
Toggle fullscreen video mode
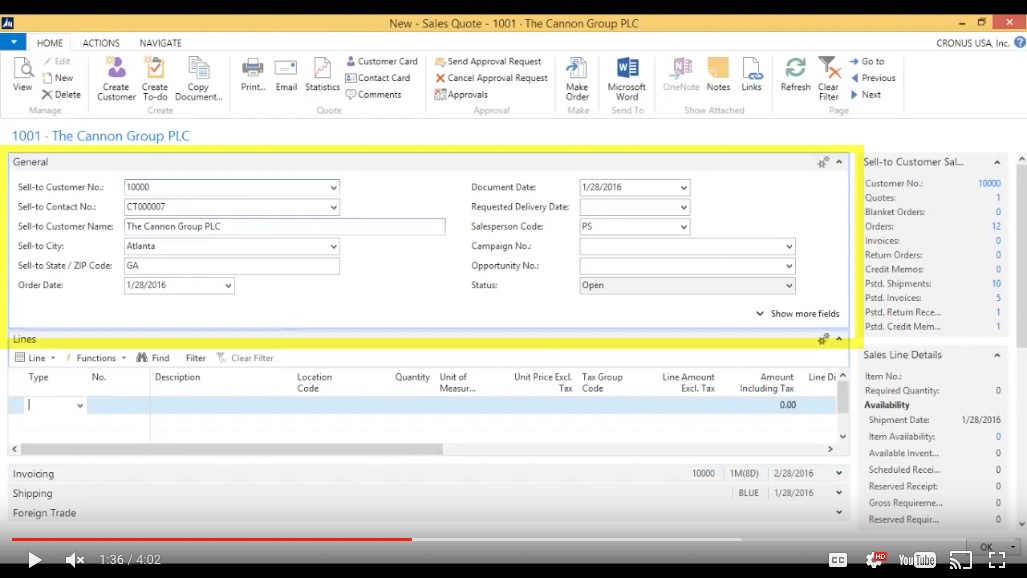tap(997, 560)
